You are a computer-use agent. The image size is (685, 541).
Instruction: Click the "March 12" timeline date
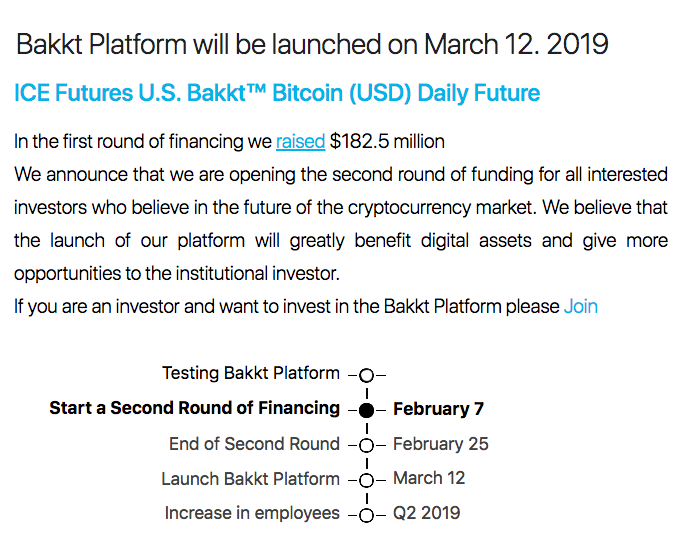[x=428, y=478]
